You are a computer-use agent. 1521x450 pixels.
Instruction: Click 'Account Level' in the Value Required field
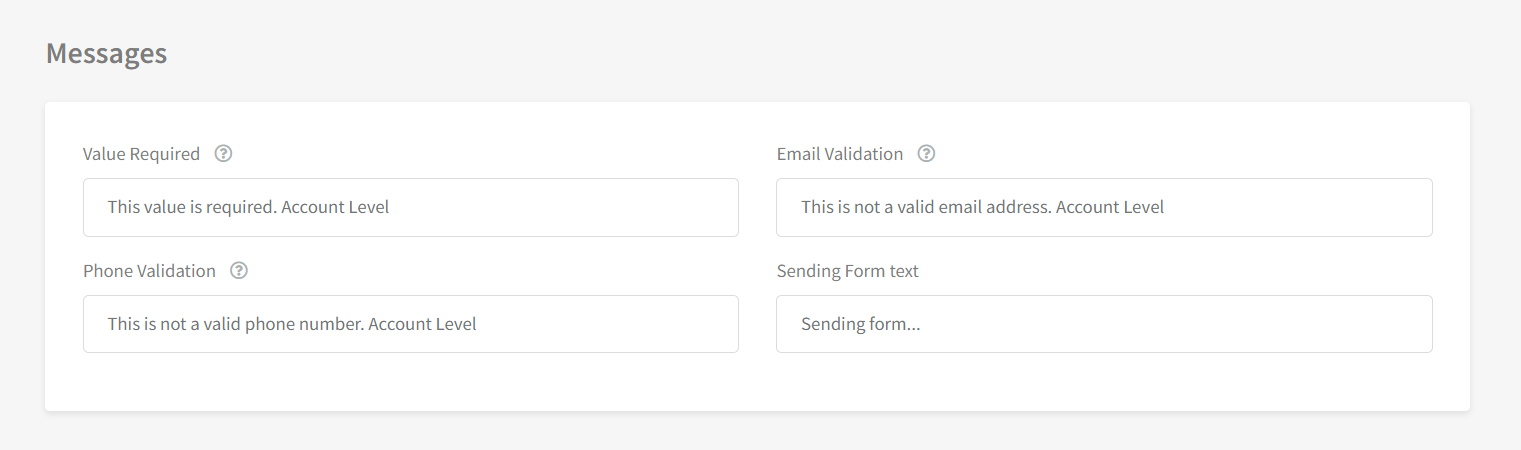point(335,207)
